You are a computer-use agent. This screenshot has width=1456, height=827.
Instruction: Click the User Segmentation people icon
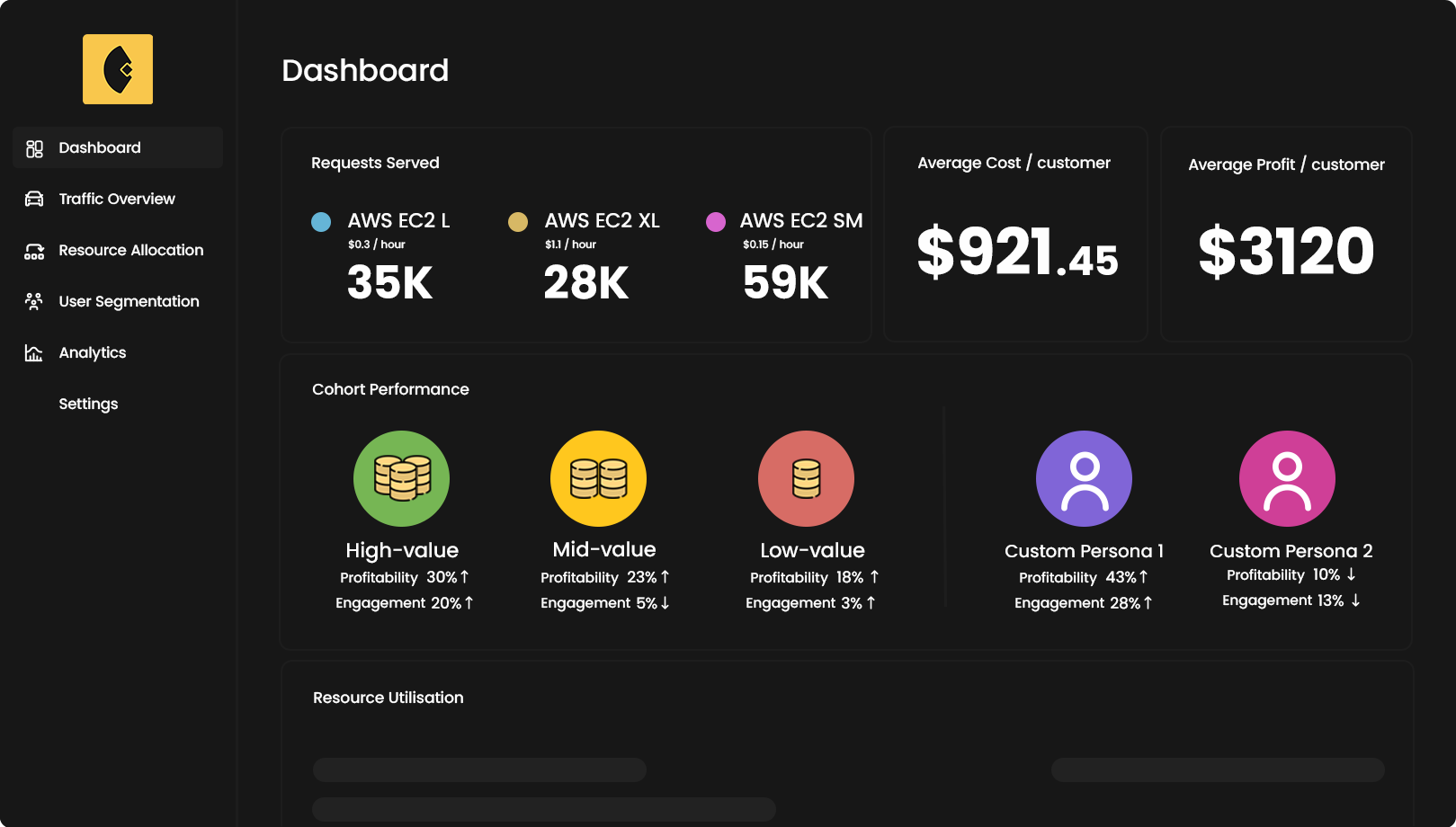[x=34, y=302]
